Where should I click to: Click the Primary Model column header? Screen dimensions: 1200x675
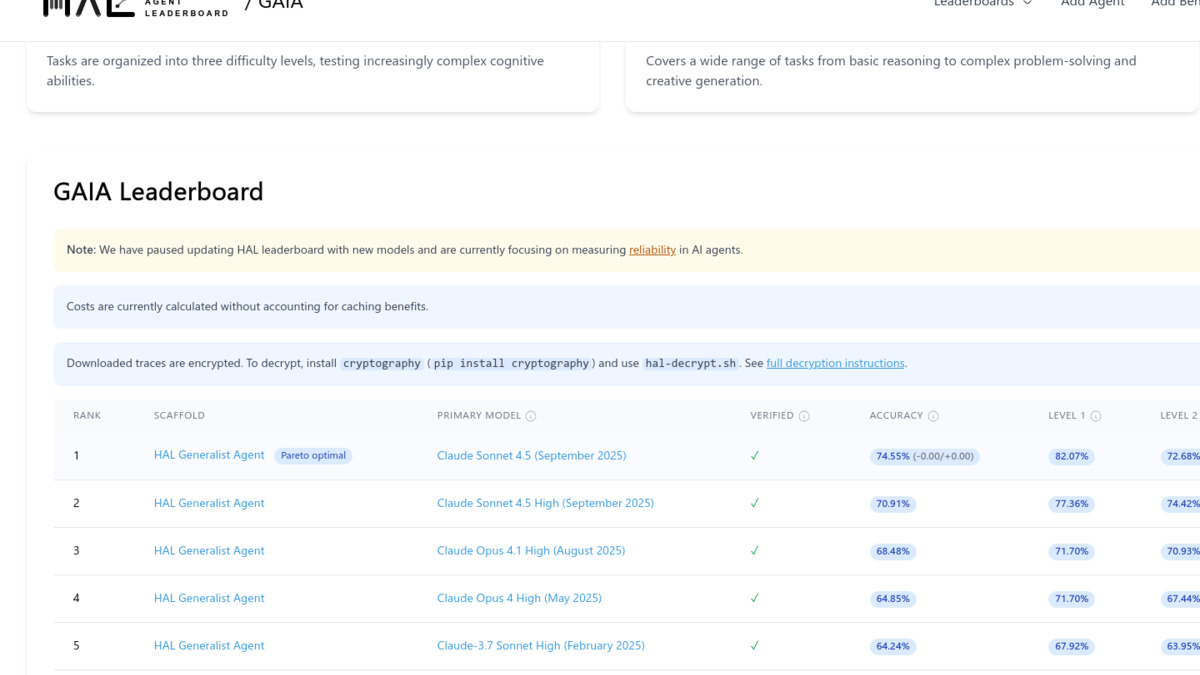click(x=479, y=416)
